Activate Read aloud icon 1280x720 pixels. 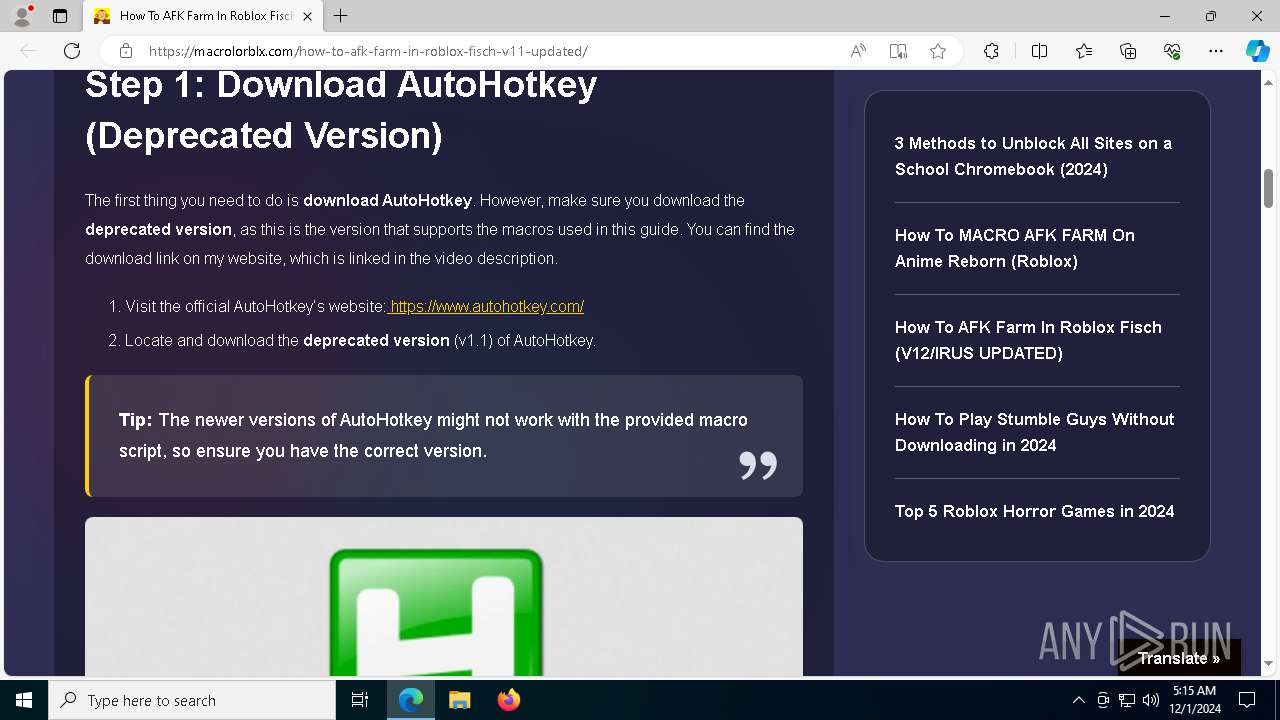(858, 51)
